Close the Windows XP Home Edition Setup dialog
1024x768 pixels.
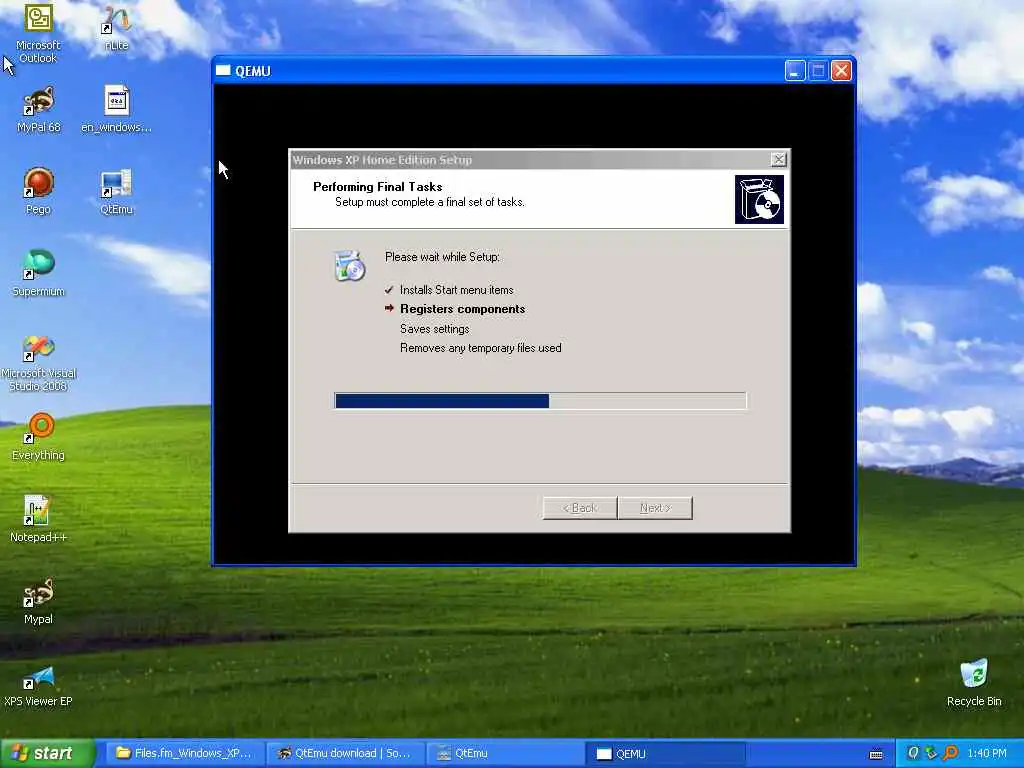tap(778, 159)
